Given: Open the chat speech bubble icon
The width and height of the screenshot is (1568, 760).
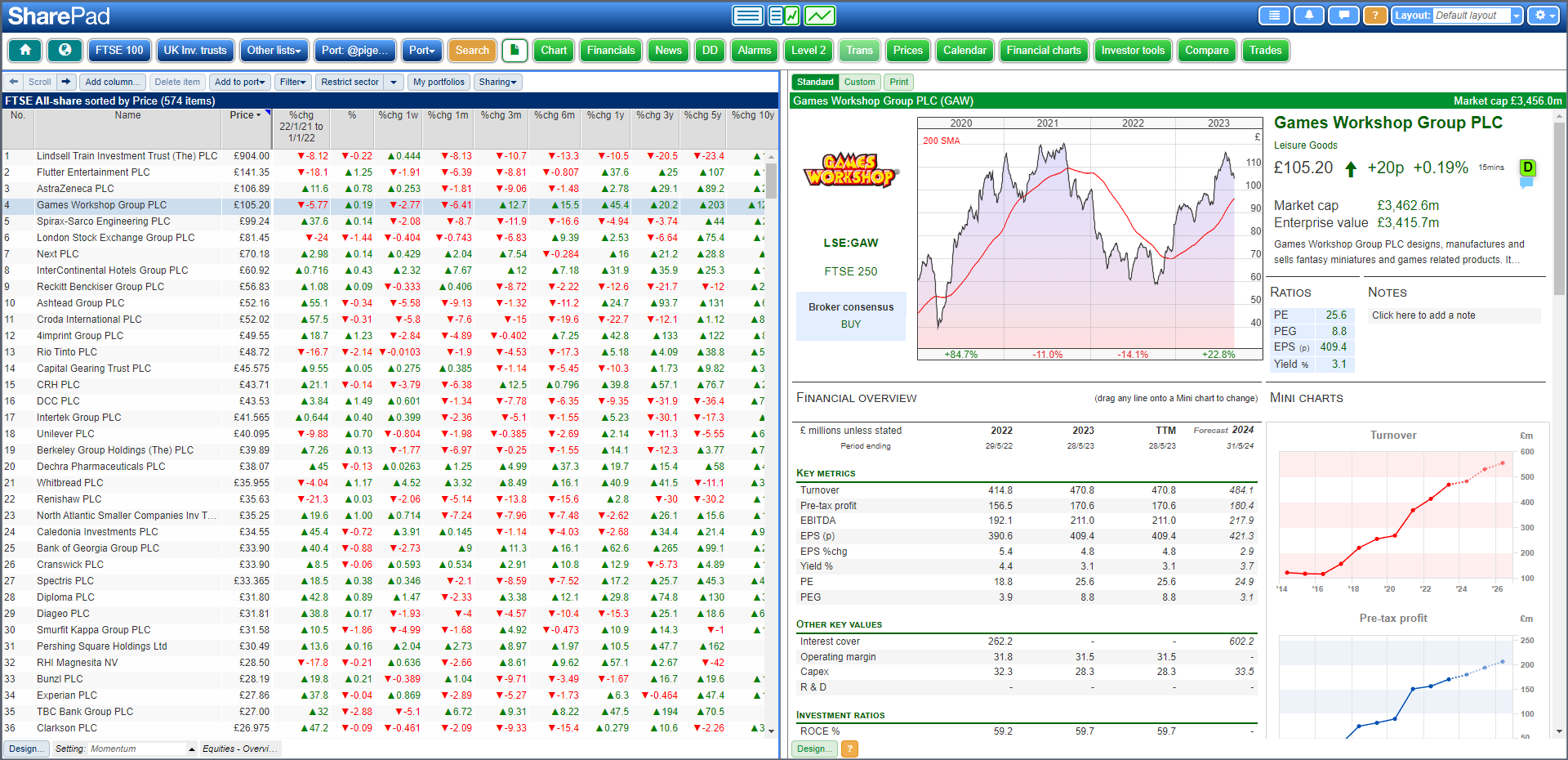Looking at the screenshot, I should pos(1343,16).
